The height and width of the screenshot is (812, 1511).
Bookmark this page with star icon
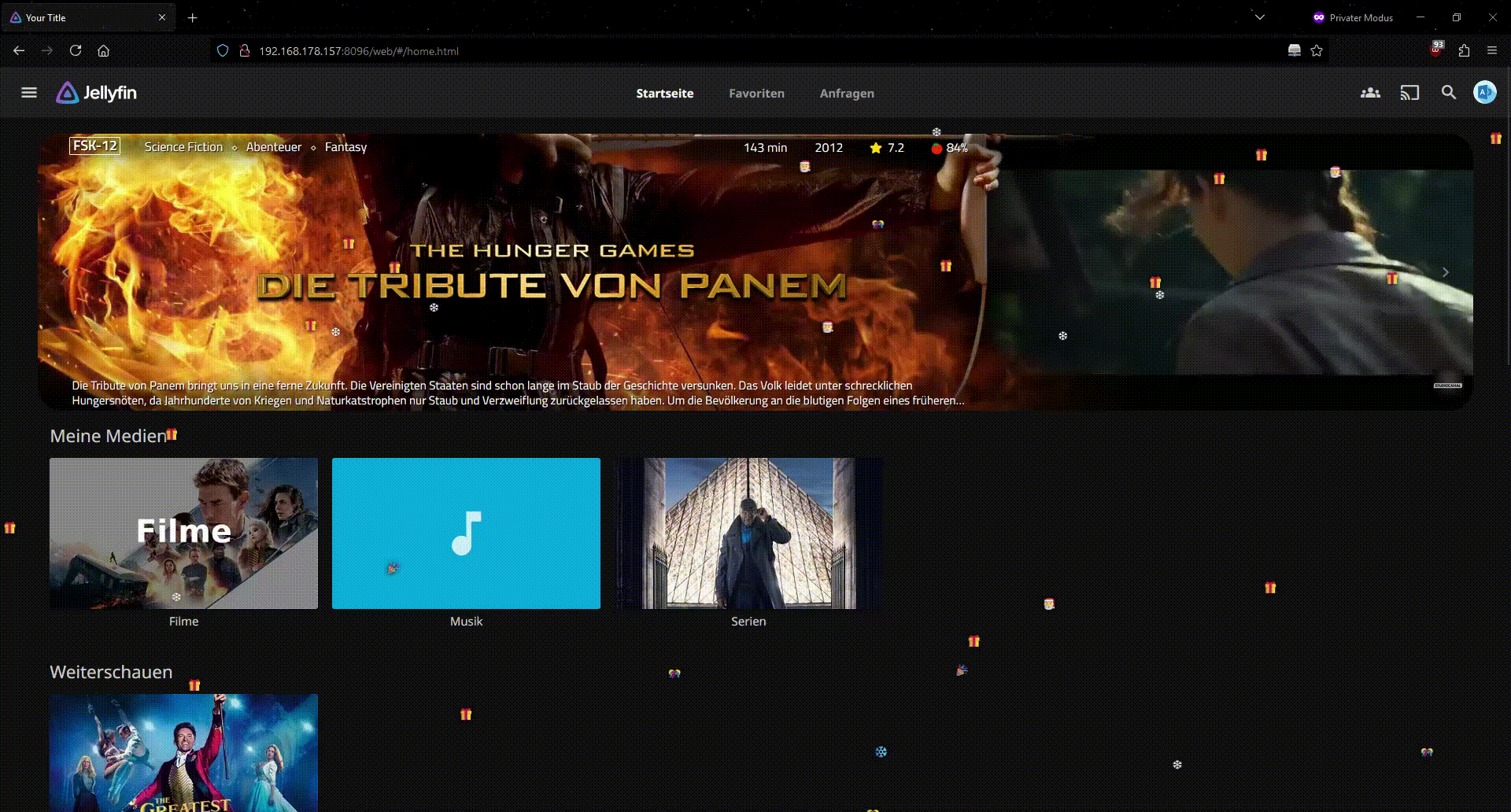pyautogui.click(x=1317, y=50)
